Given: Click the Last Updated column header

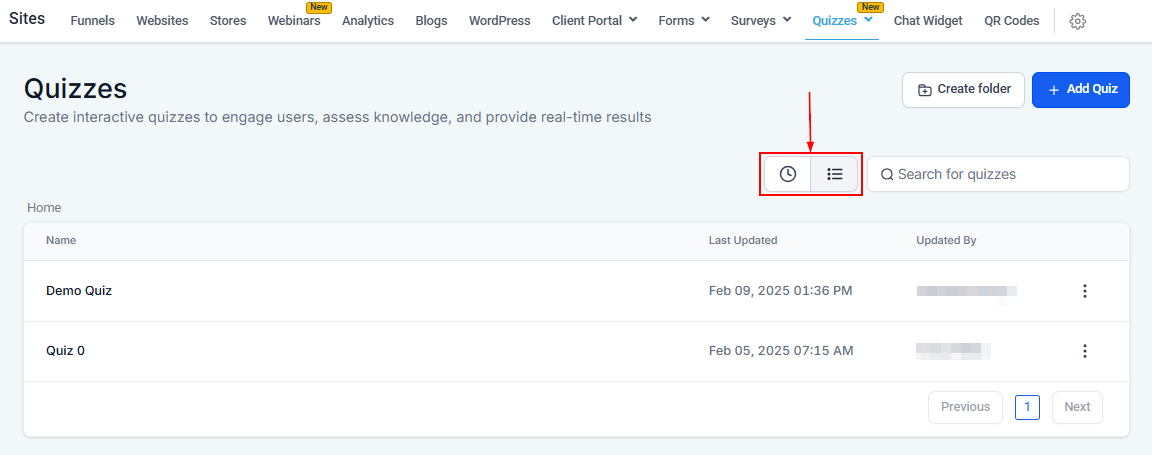Looking at the screenshot, I should (743, 240).
